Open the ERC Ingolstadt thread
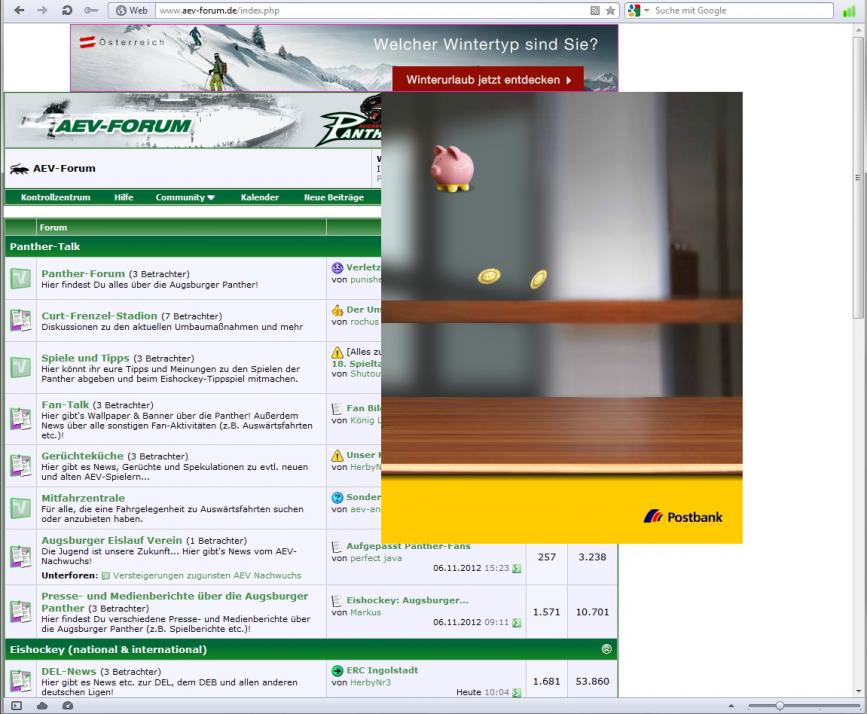Image resolution: width=867 pixels, height=714 pixels. point(382,670)
